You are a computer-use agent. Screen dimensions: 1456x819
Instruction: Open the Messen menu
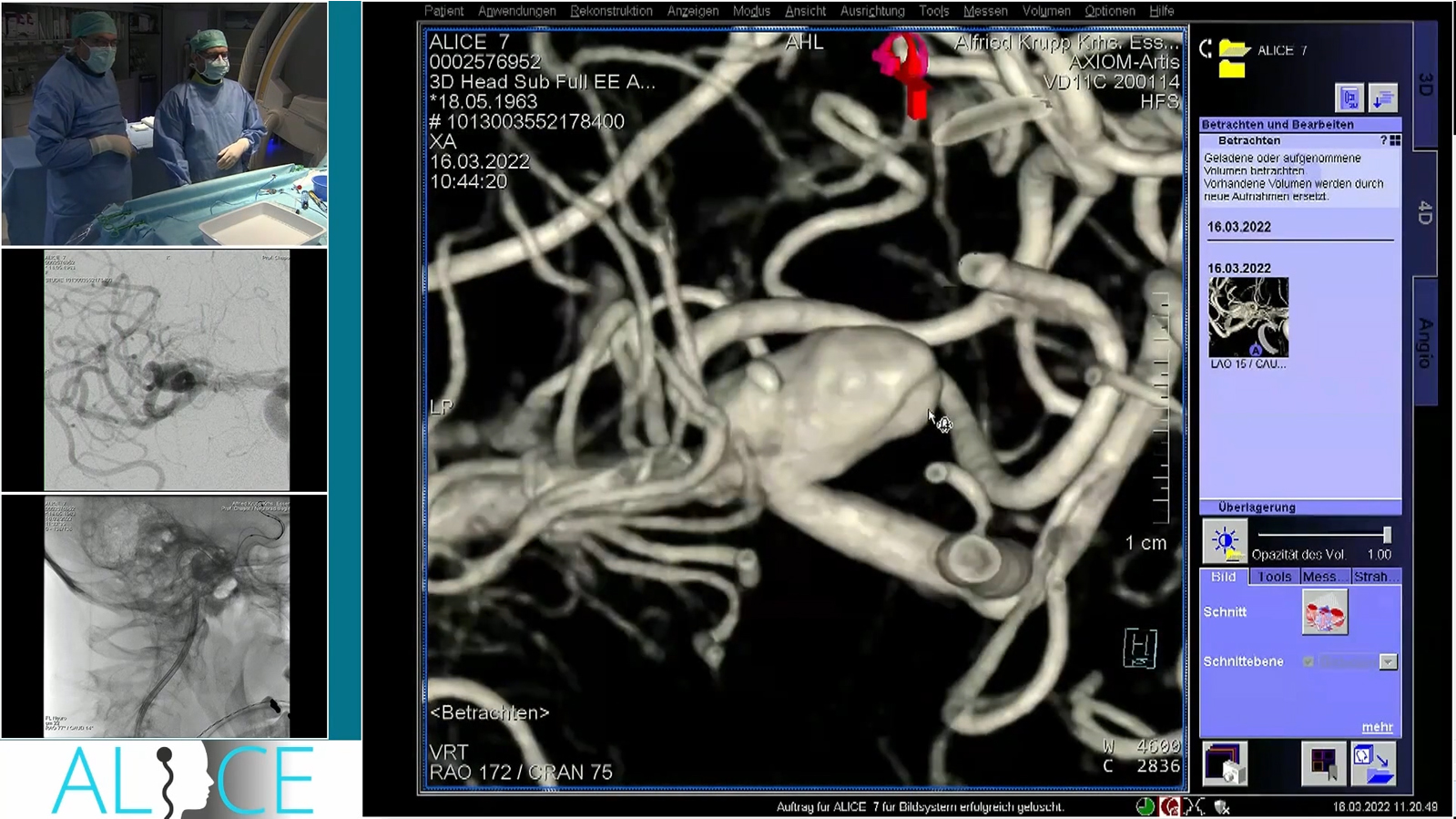(984, 11)
